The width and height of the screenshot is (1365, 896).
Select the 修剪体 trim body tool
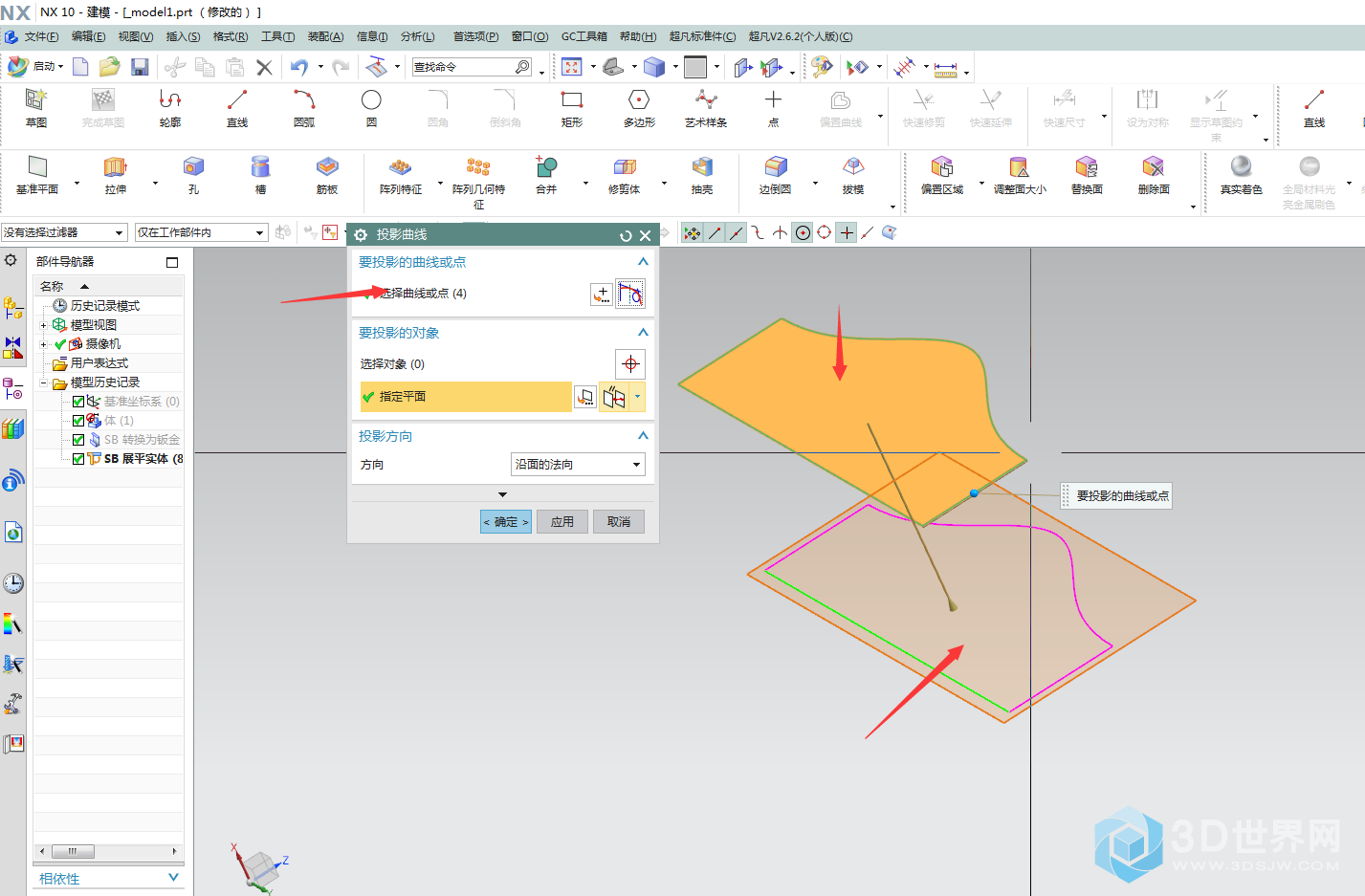(x=624, y=175)
